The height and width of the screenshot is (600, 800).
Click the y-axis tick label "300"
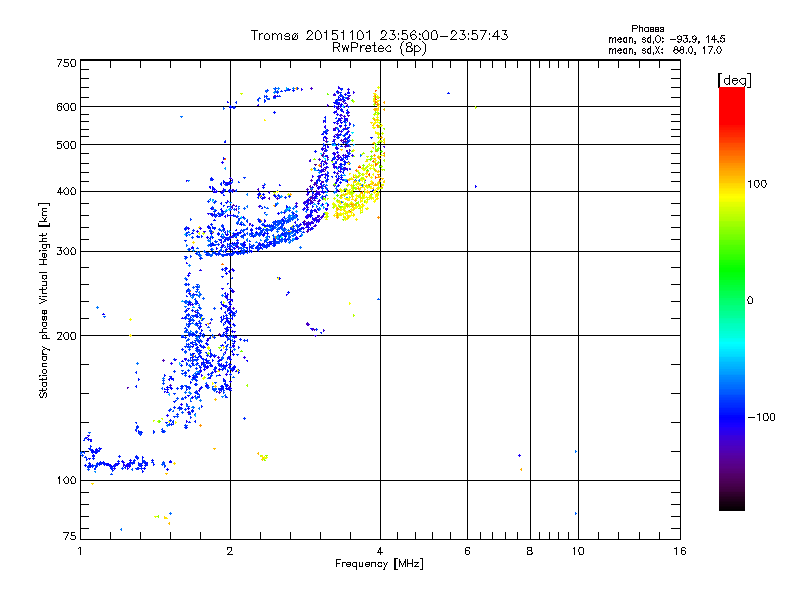(x=66, y=251)
